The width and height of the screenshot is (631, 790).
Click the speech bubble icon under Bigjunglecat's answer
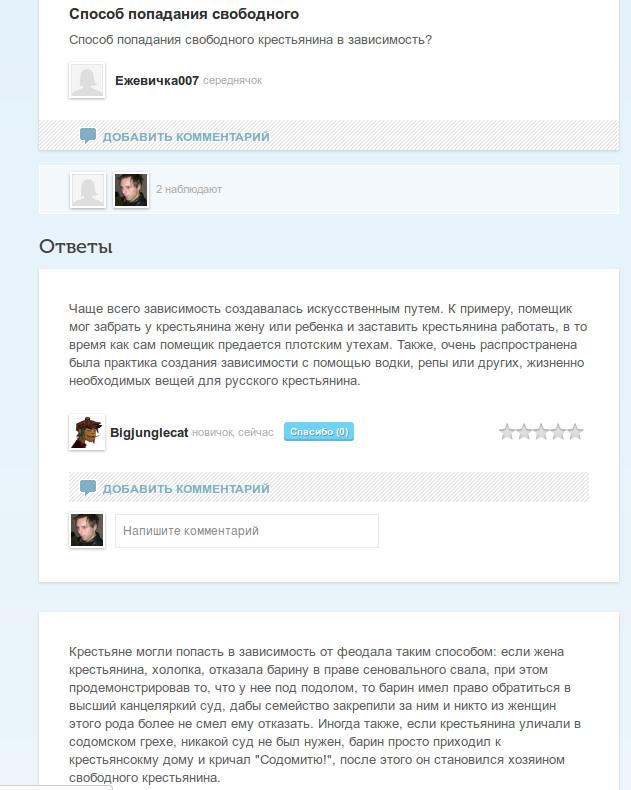click(x=88, y=487)
